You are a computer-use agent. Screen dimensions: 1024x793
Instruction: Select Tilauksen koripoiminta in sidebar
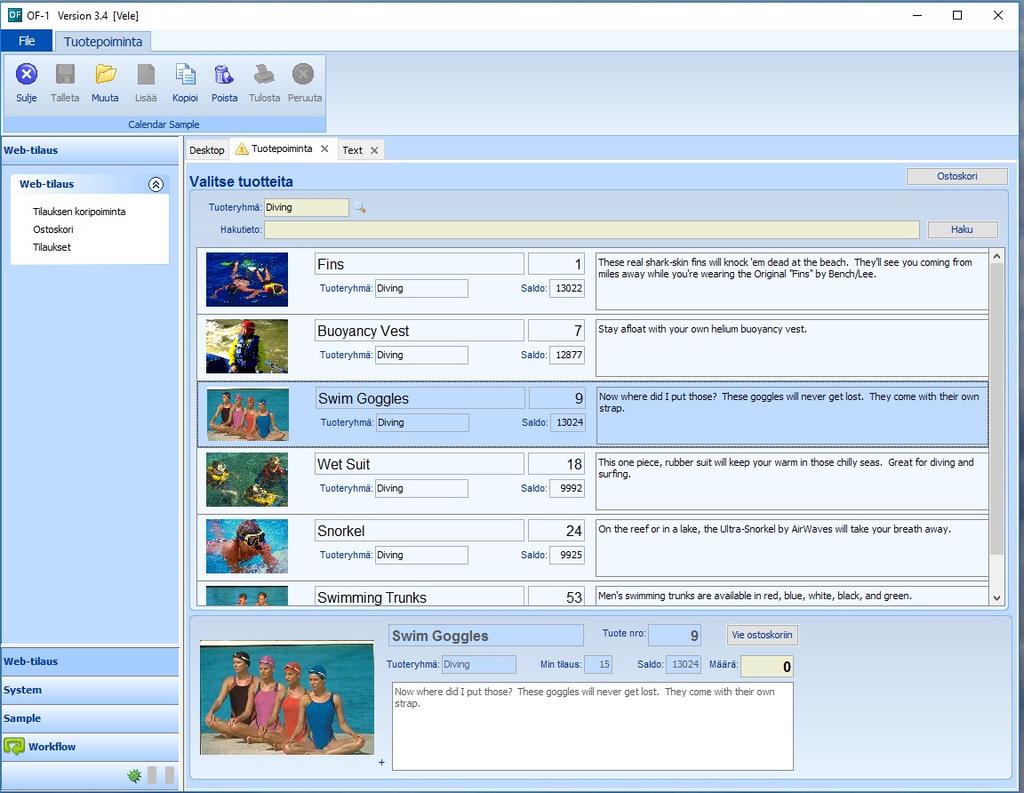point(79,212)
